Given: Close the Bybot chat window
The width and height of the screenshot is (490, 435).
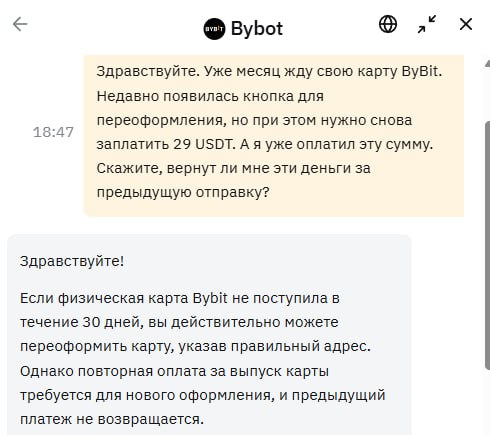Looking at the screenshot, I should click(x=466, y=24).
